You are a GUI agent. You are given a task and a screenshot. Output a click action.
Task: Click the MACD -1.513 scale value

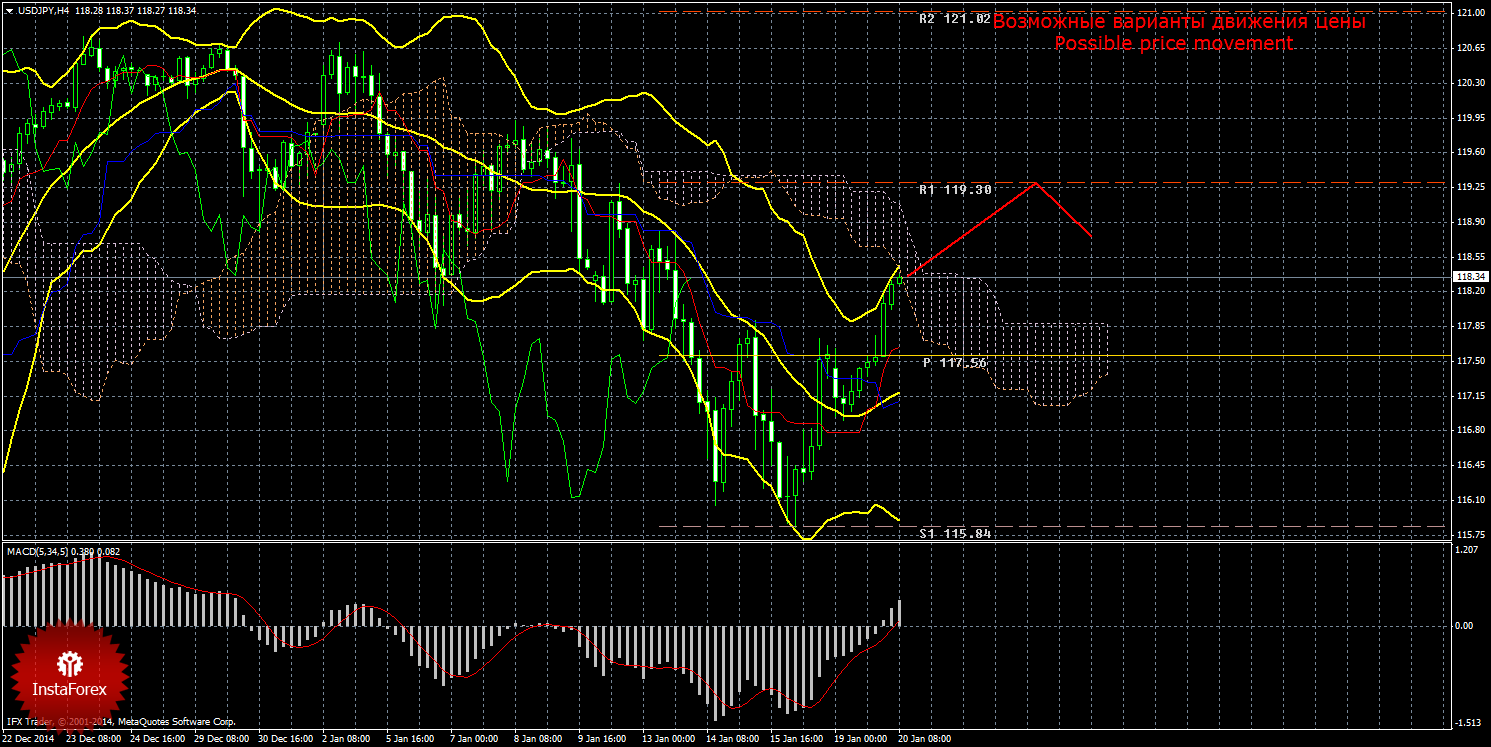coord(1467,722)
